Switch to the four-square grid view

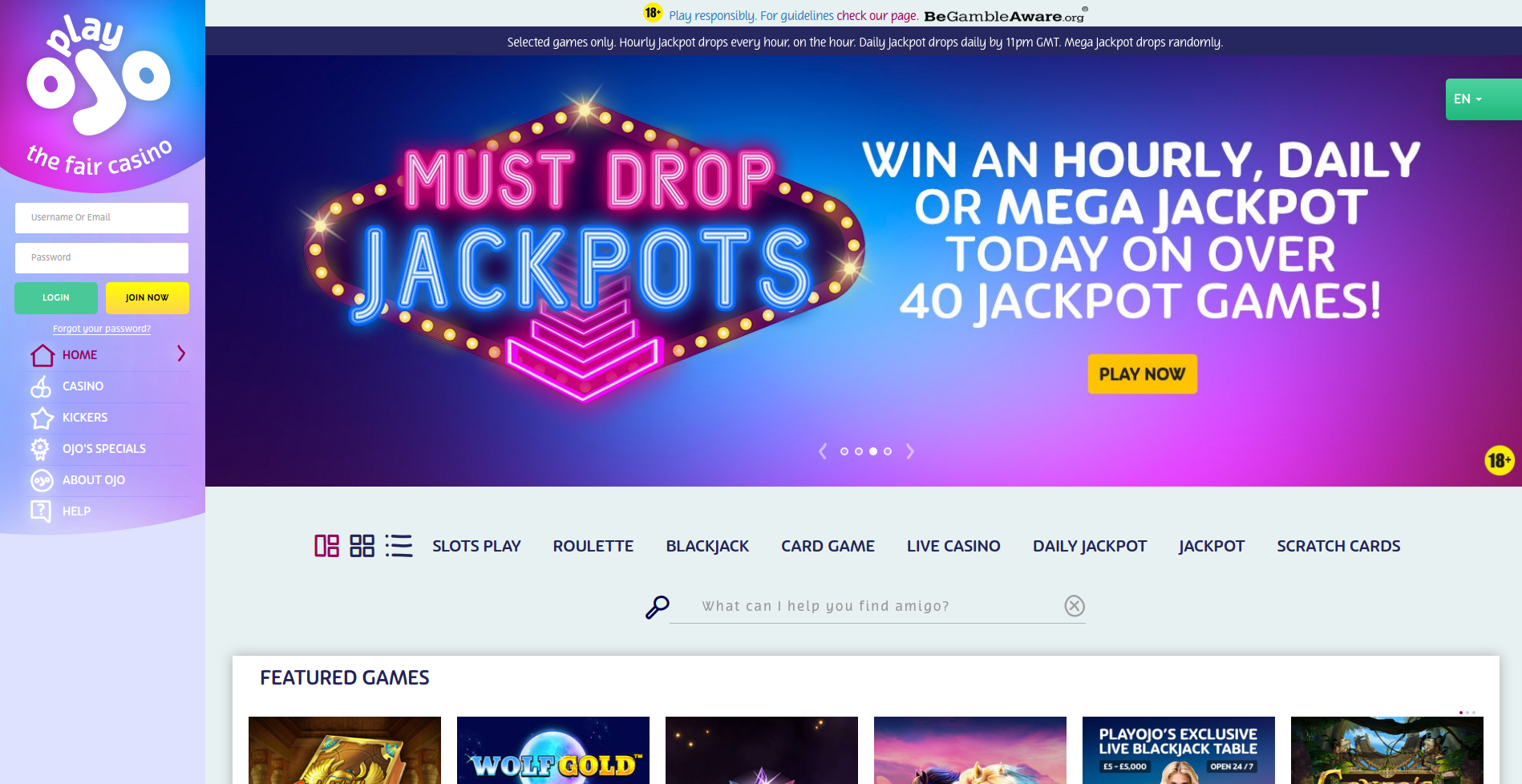click(362, 546)
